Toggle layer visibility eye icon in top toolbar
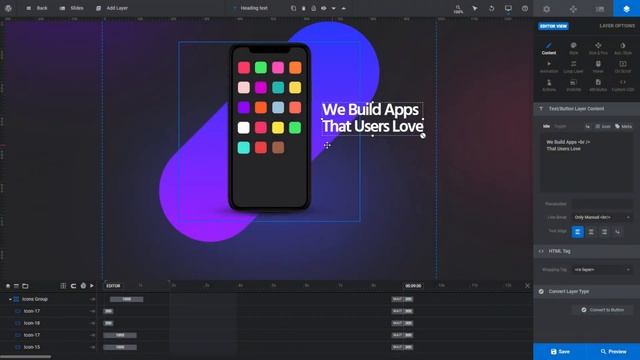The image size is (640, 360). click(324, 8)
